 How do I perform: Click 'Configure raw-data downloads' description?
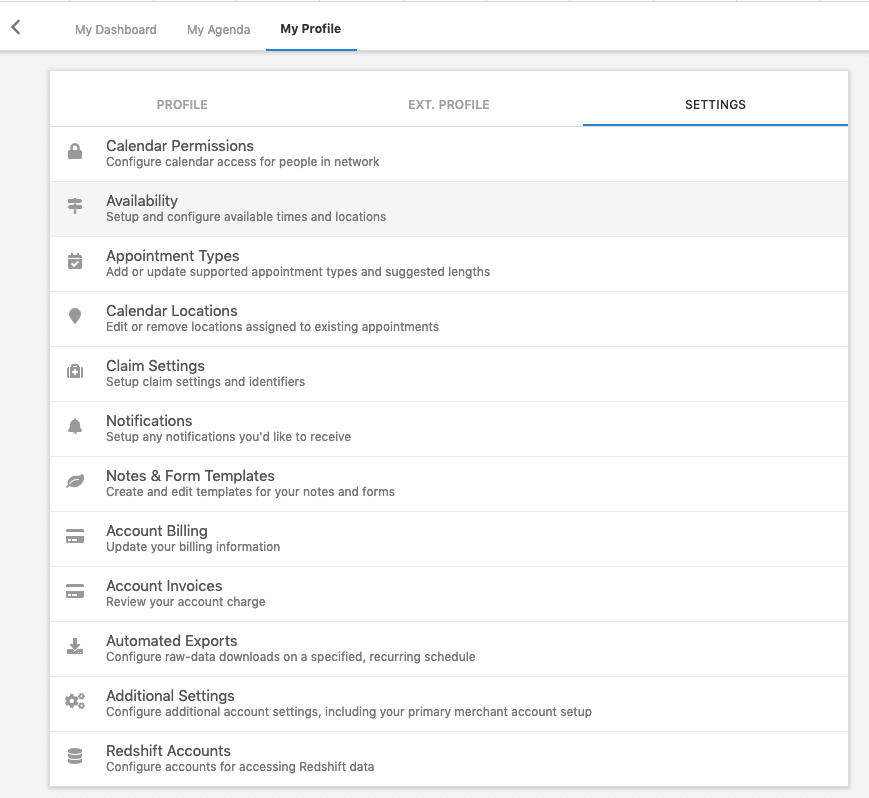click(290, 657)
